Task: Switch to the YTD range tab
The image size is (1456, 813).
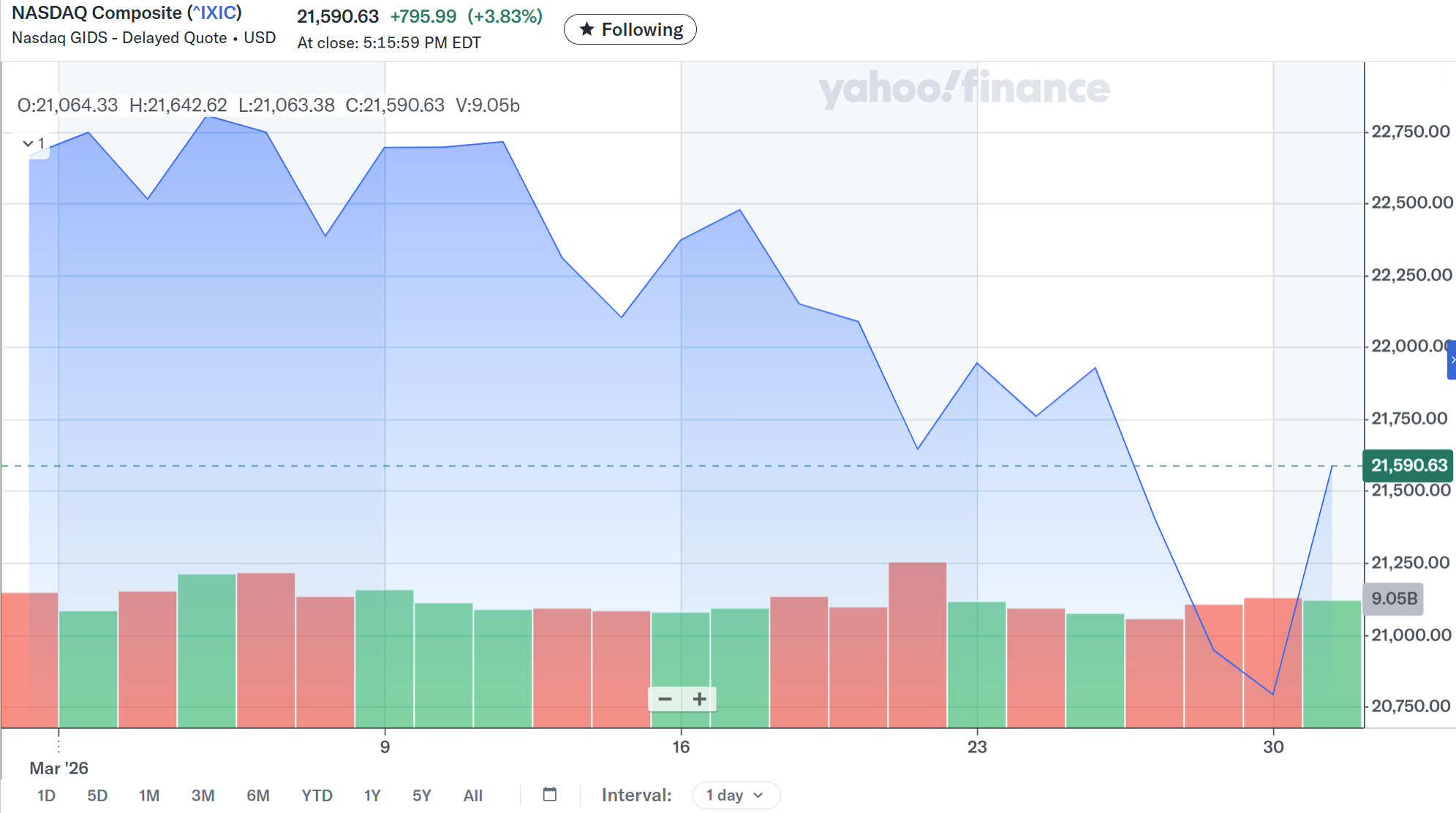Action: [317, 795]
